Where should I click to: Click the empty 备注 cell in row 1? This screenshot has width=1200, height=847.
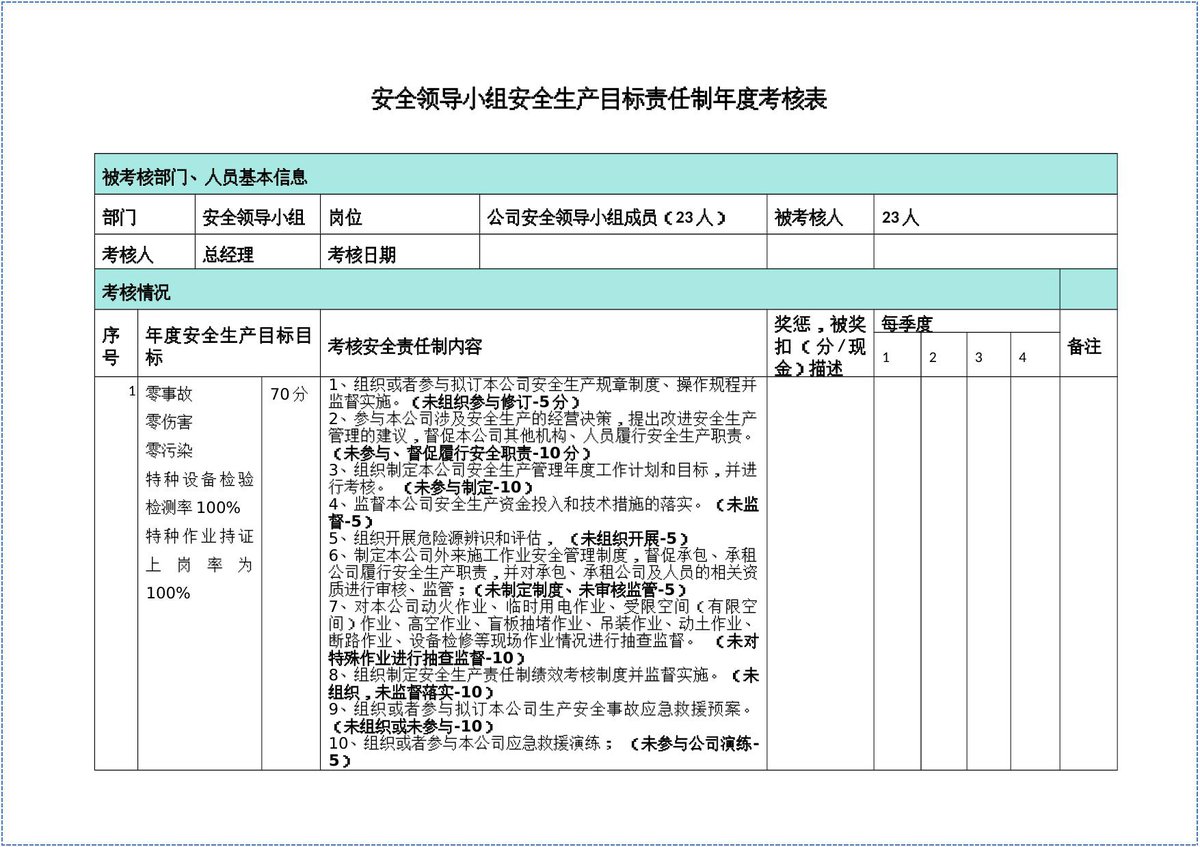pos(1088,573)
